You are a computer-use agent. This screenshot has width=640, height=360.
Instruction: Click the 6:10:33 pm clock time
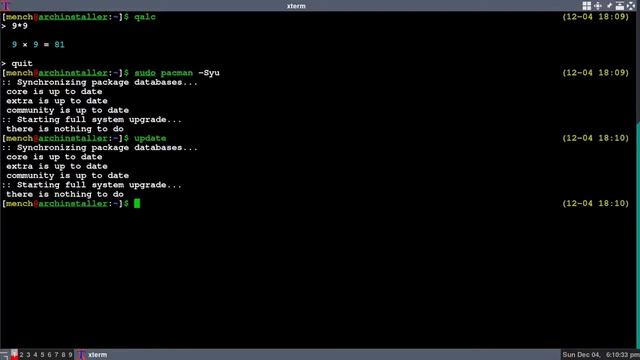pyautogui.click(x=622, y=355)
